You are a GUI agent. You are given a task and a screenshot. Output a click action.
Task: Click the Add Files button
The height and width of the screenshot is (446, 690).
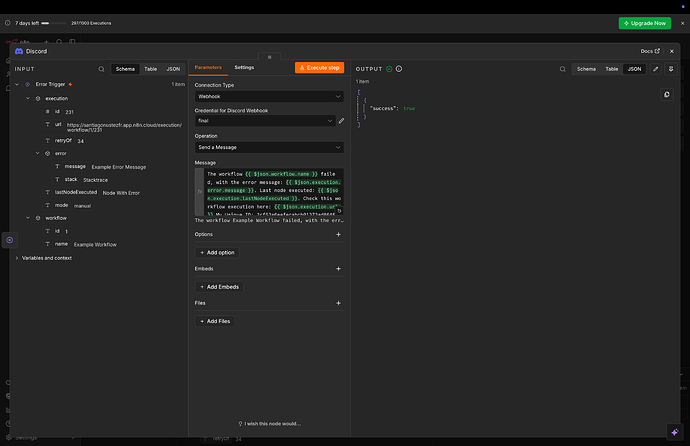[215, 321]
